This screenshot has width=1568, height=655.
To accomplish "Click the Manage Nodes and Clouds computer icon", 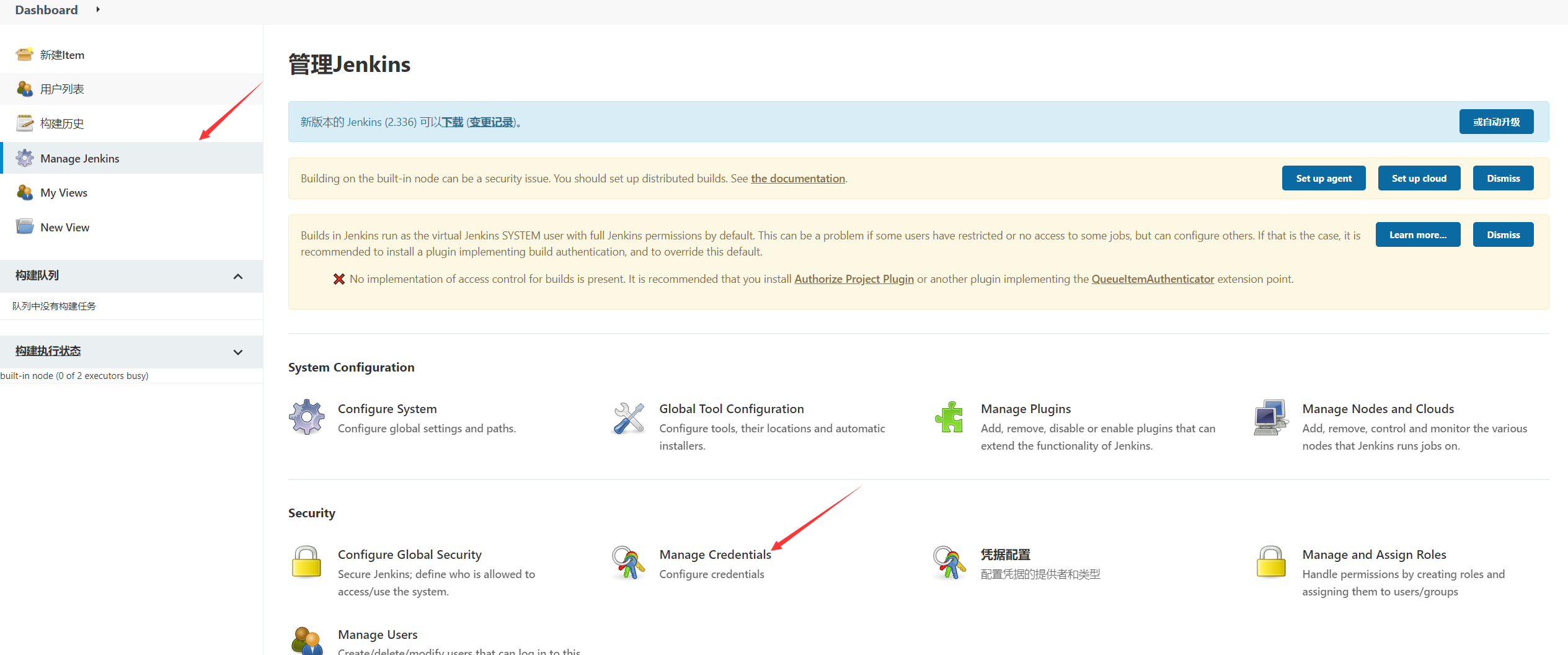I will click(1270, 417).
